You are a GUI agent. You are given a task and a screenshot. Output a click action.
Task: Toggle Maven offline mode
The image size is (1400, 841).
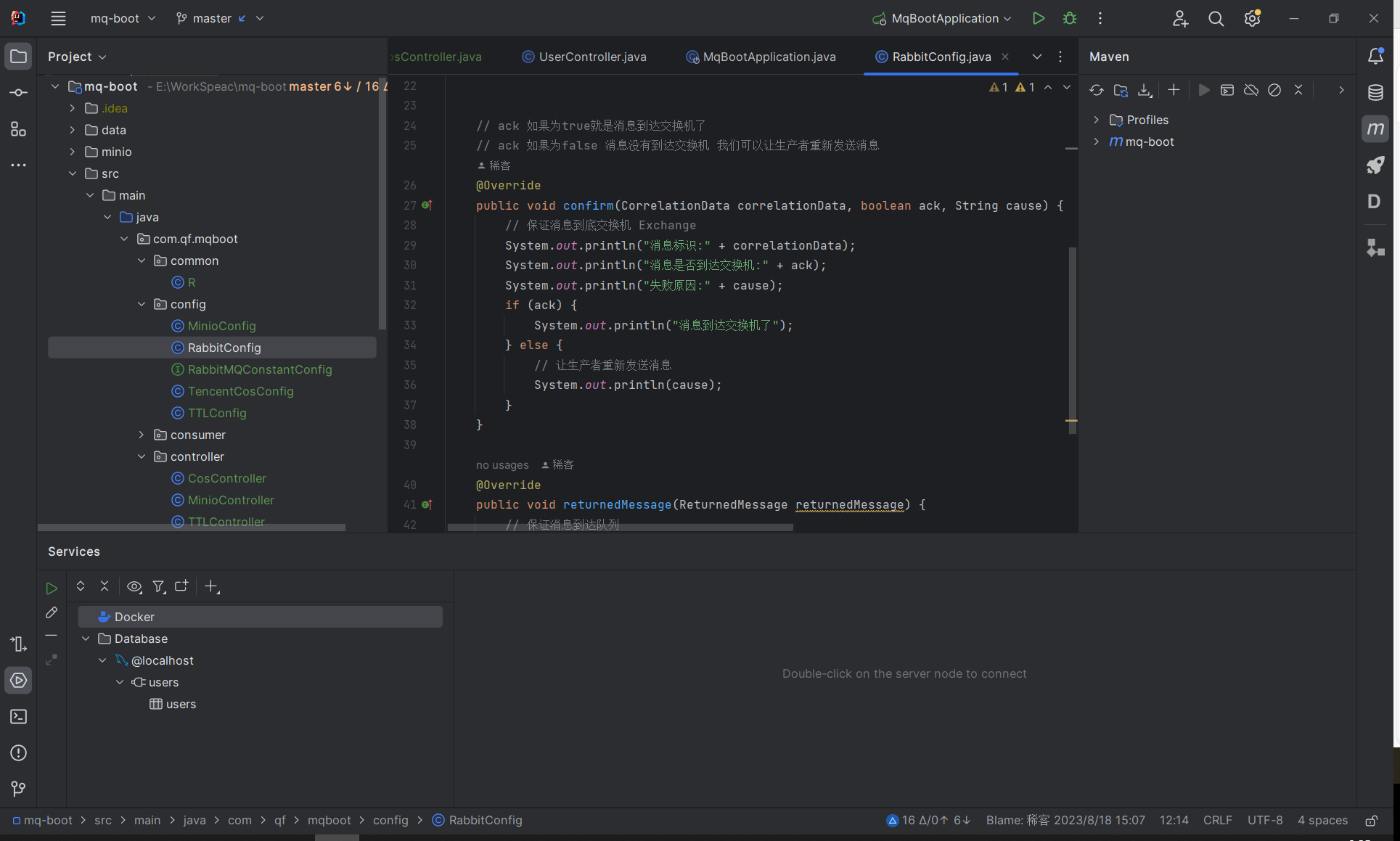(1251, 90)
